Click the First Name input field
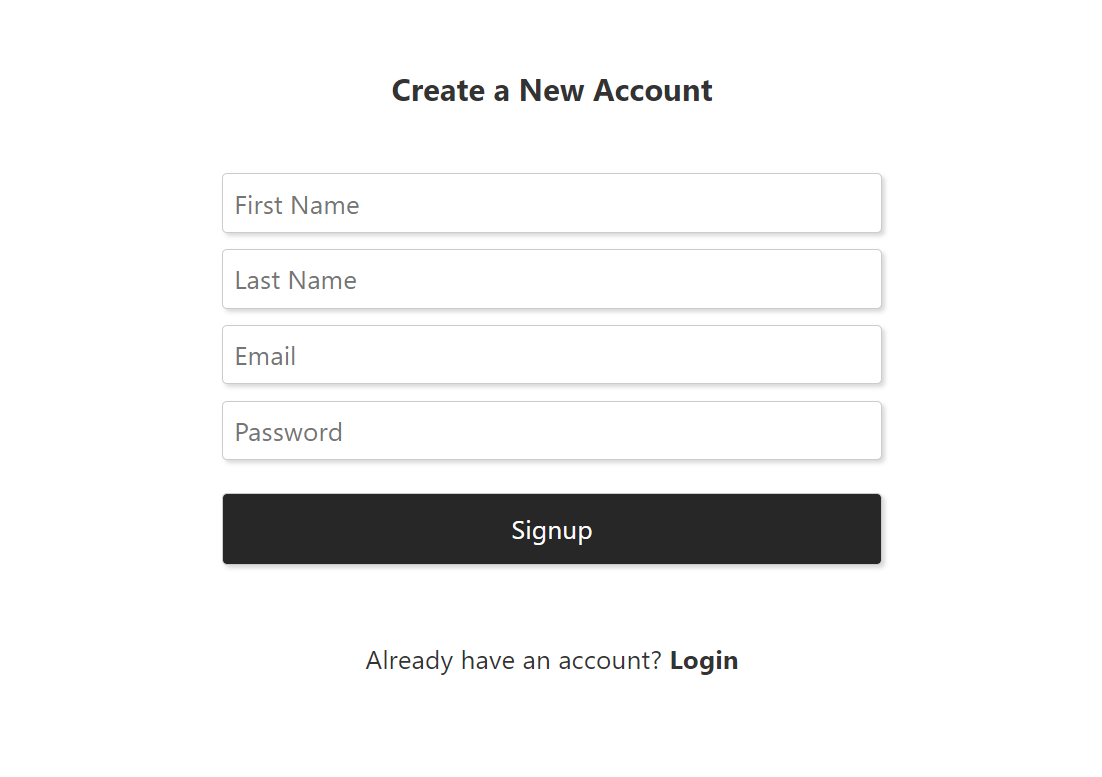This screenshot has height=777, width=1102. [x=551, y=203]
